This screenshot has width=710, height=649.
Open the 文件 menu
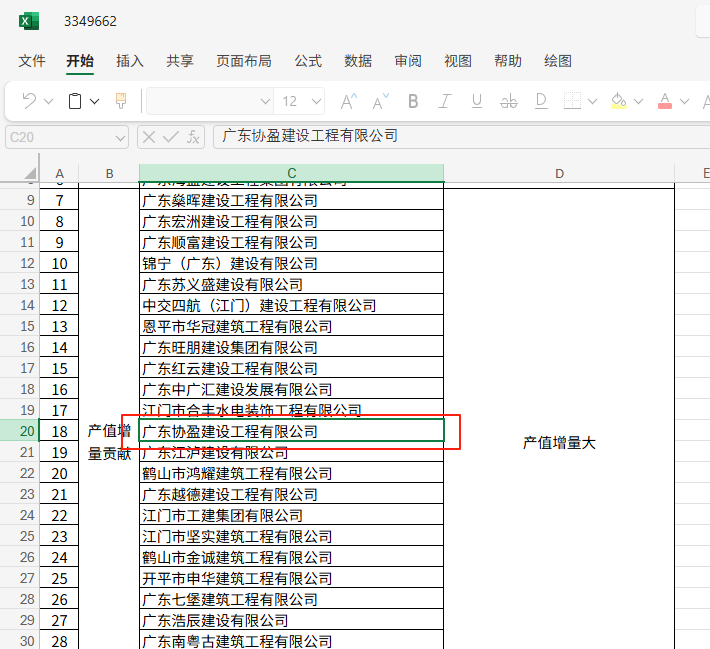(x=32, y=61)
